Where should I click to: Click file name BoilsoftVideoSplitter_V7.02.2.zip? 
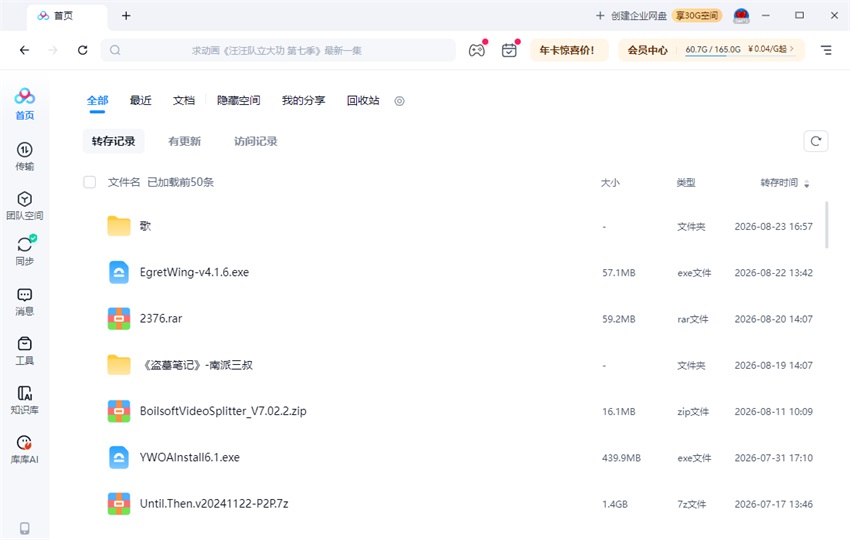(223, 411)
